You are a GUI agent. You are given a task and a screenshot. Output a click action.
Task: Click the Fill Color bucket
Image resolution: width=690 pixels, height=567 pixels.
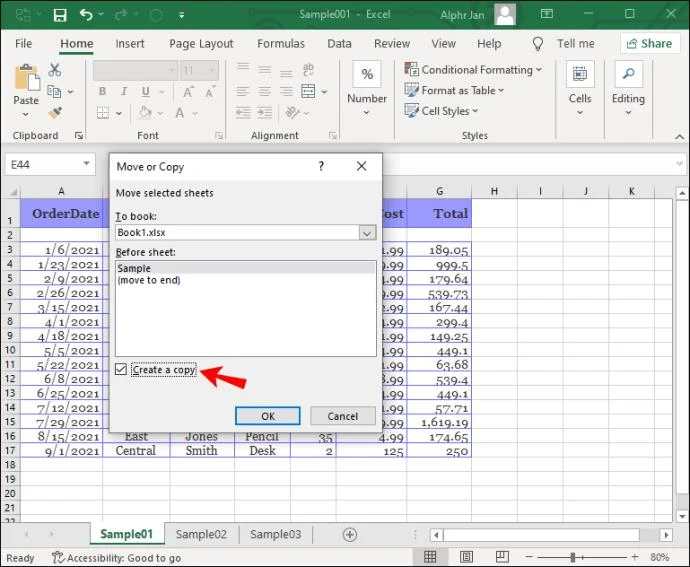pyautogui.click(x=145, y=113)
